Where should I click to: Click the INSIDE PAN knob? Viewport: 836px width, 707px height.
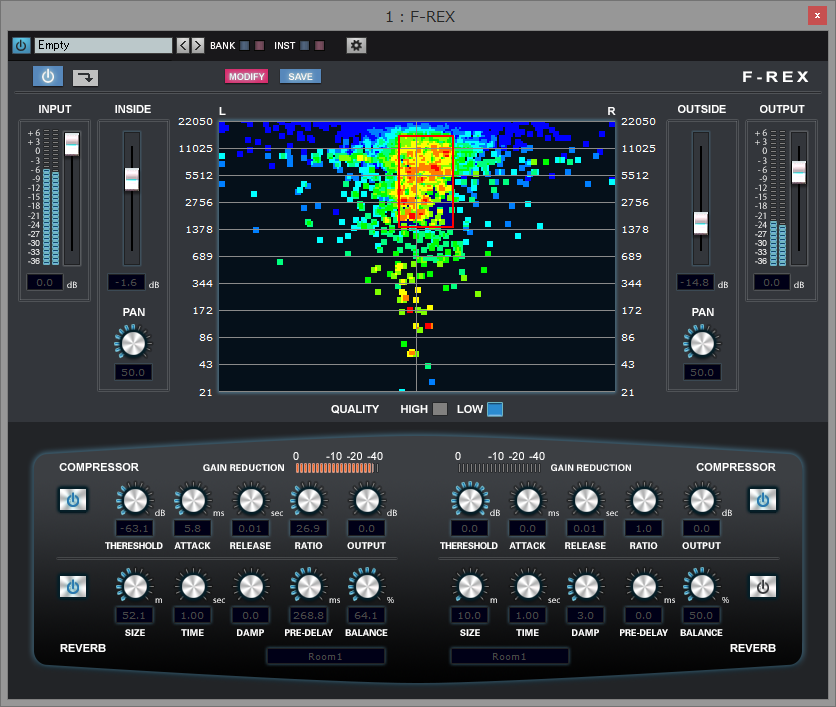(x=133, y=343)
